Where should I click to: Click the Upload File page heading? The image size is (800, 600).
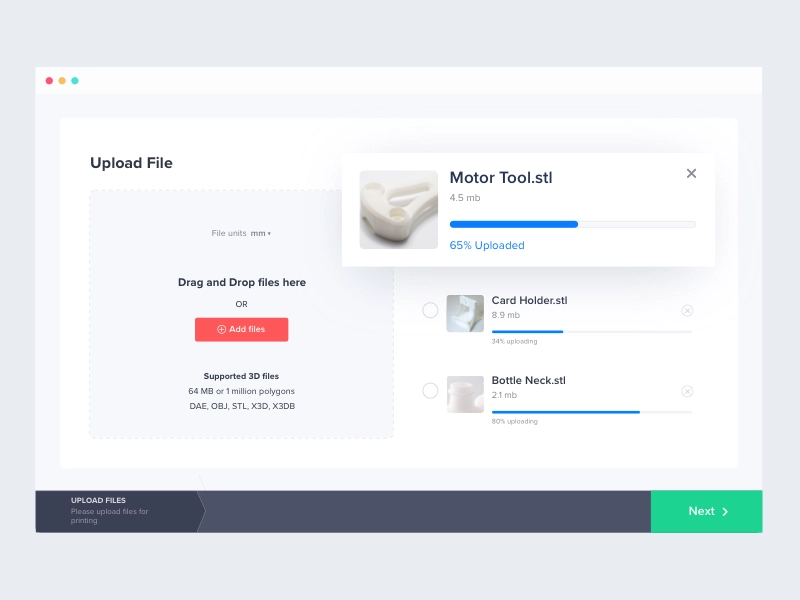131,163
